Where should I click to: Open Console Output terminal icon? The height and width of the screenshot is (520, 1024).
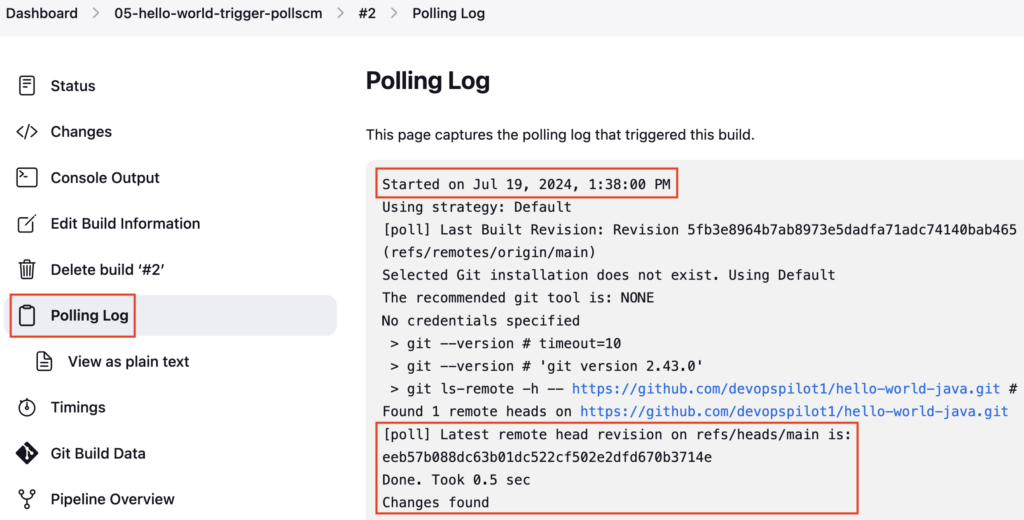pyautogui.click(x=27, y=178)
